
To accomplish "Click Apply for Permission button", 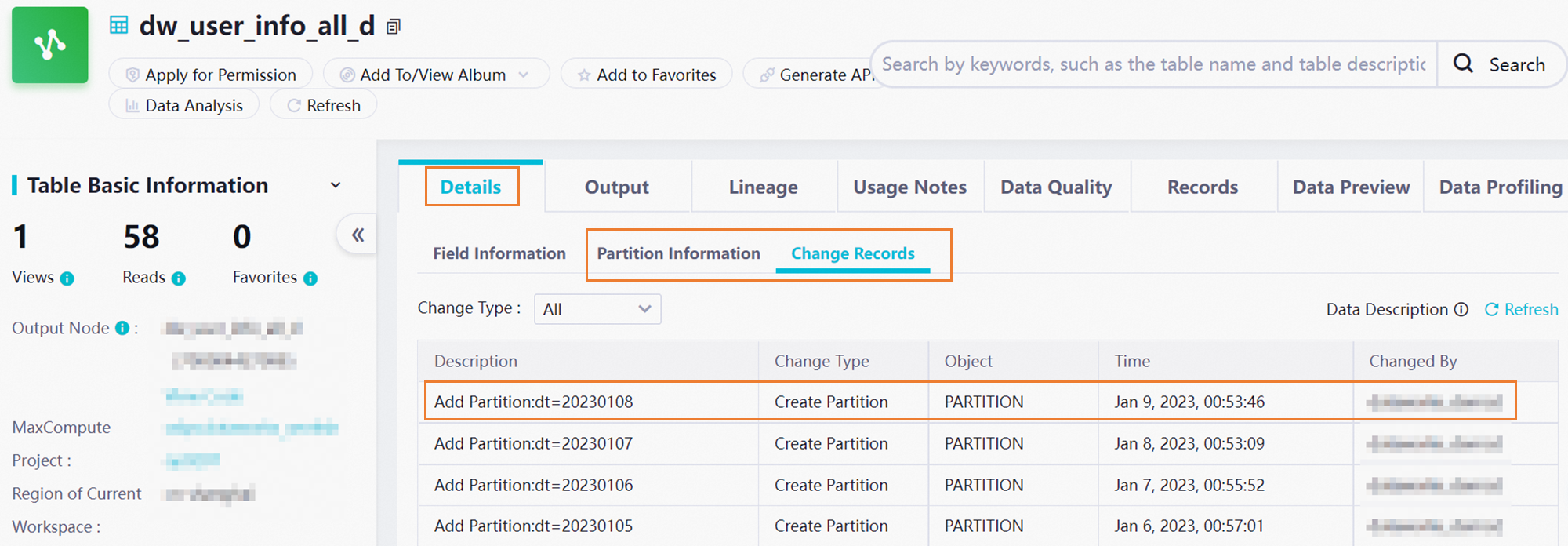I will click(x=211, y=75).
